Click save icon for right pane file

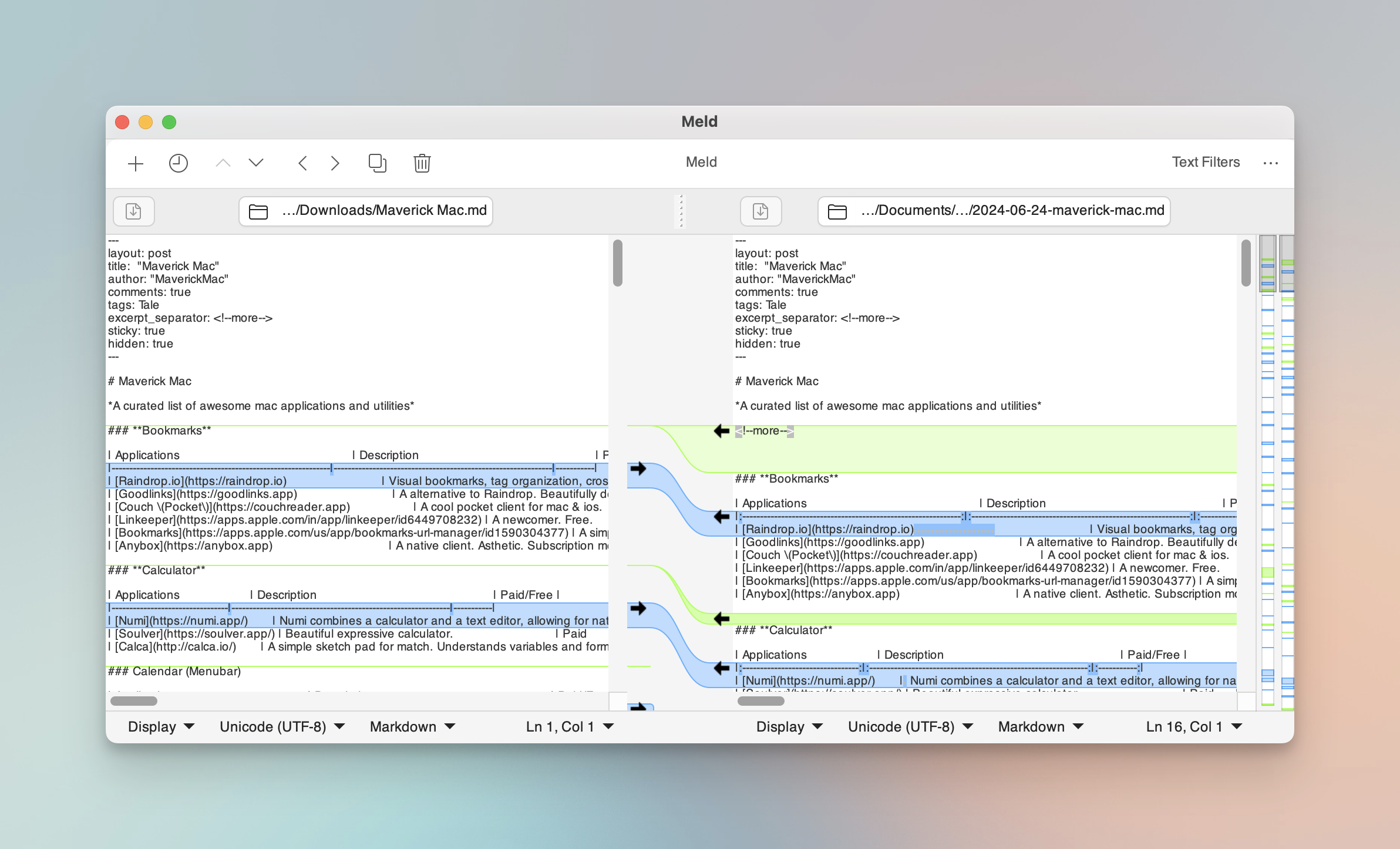[760, 211]
